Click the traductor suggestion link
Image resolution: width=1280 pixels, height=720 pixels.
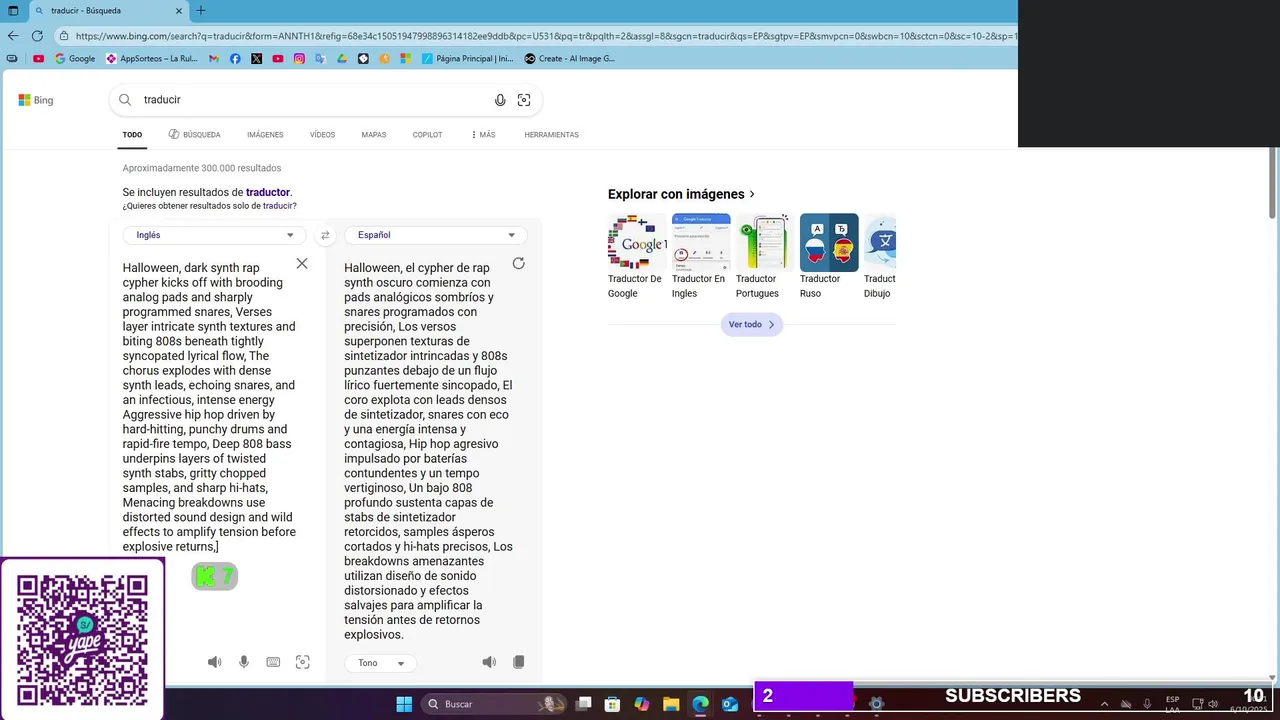(x=268, y=192)
